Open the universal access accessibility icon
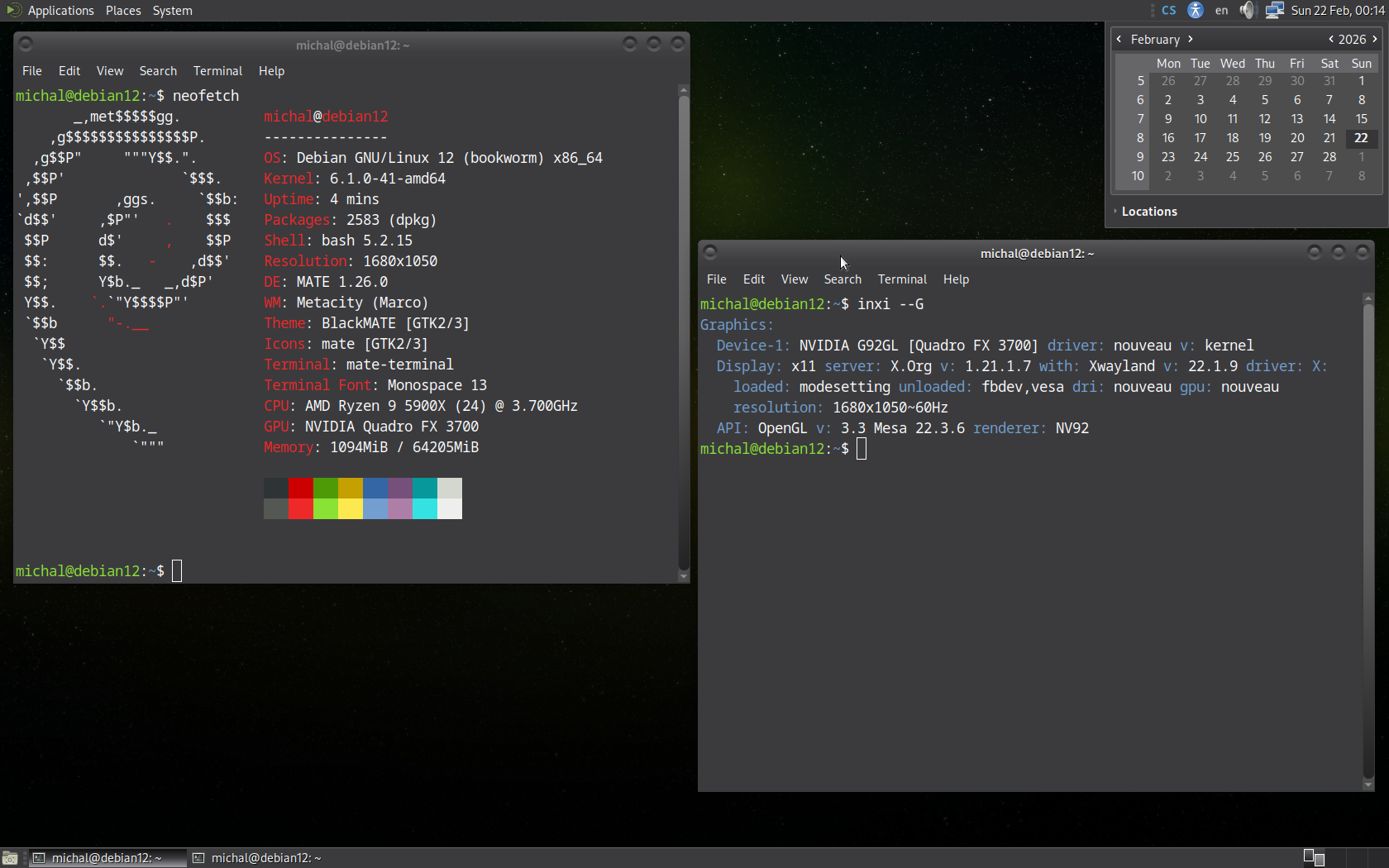Image resolution: width=1389 pixels, height=868 pixels. pyautogui.click(x=1196, y=10)
